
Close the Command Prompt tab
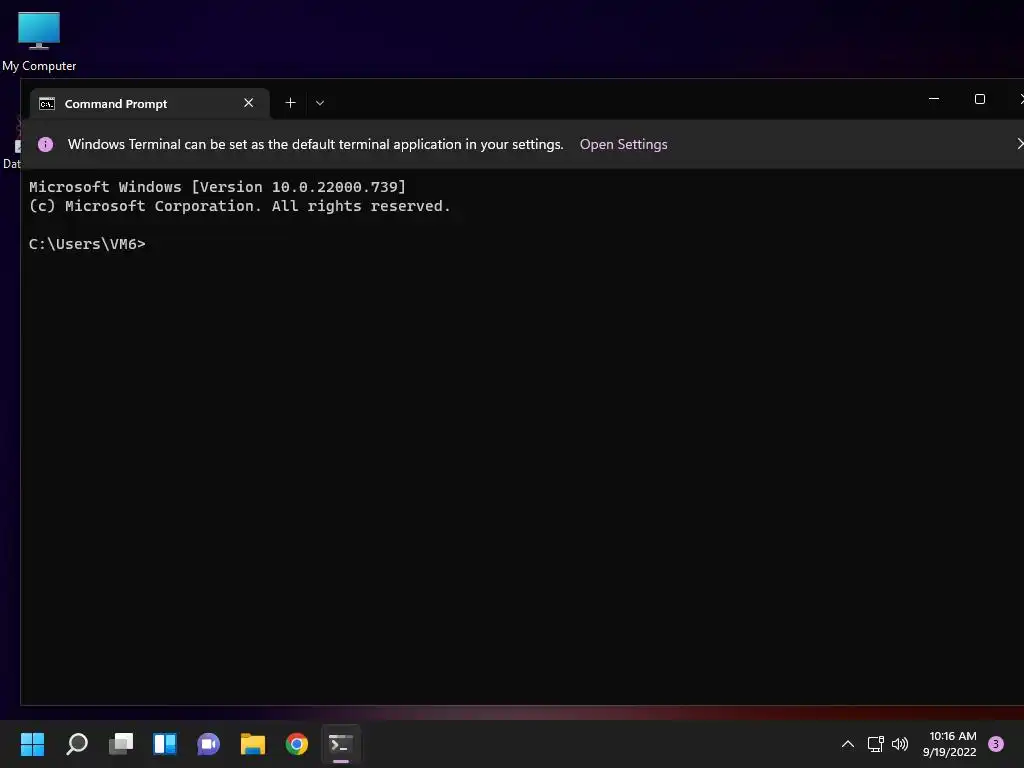pyautogui.click(x=249, y=103)
